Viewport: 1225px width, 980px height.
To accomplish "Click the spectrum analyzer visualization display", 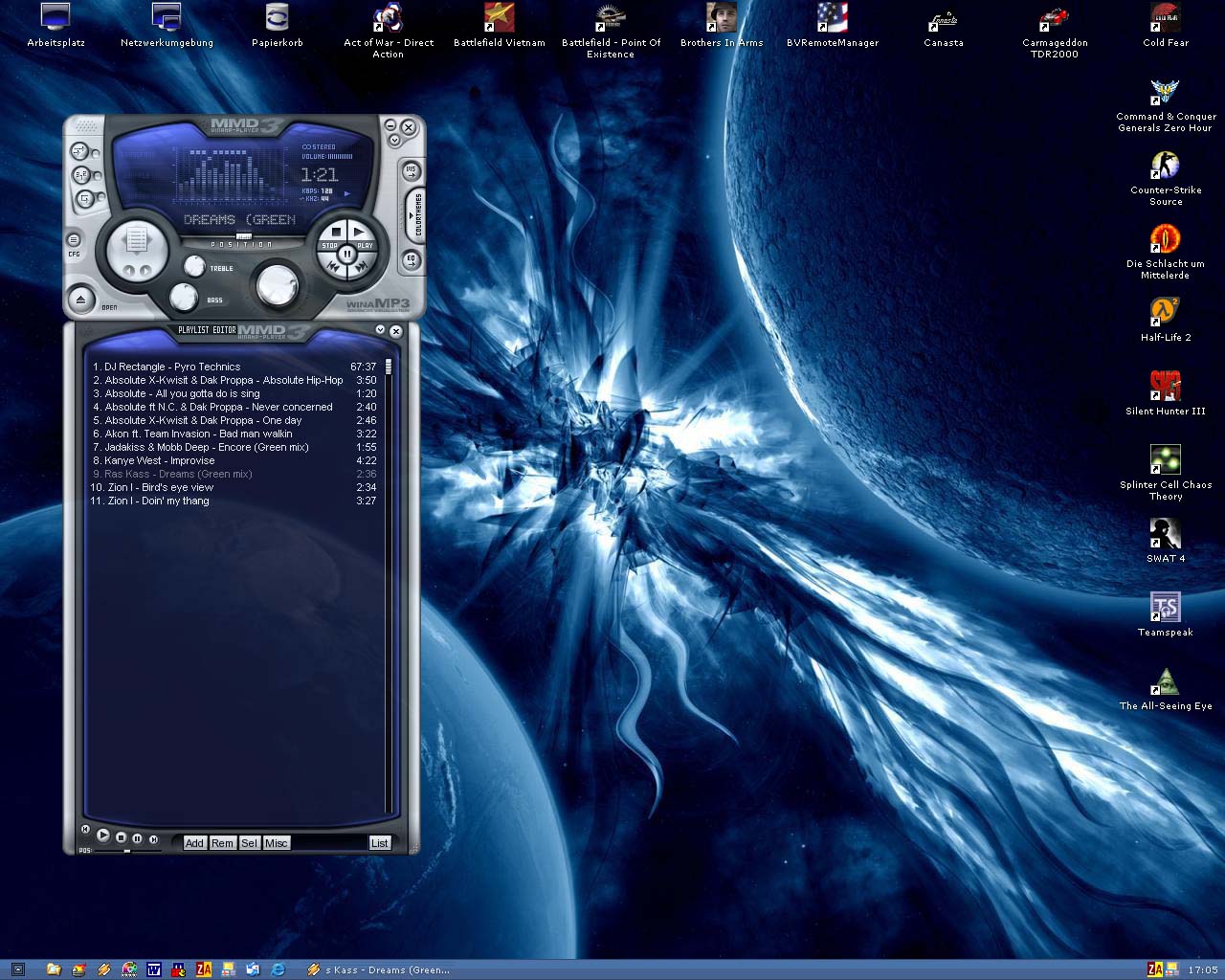I will [x=231, y=175].
